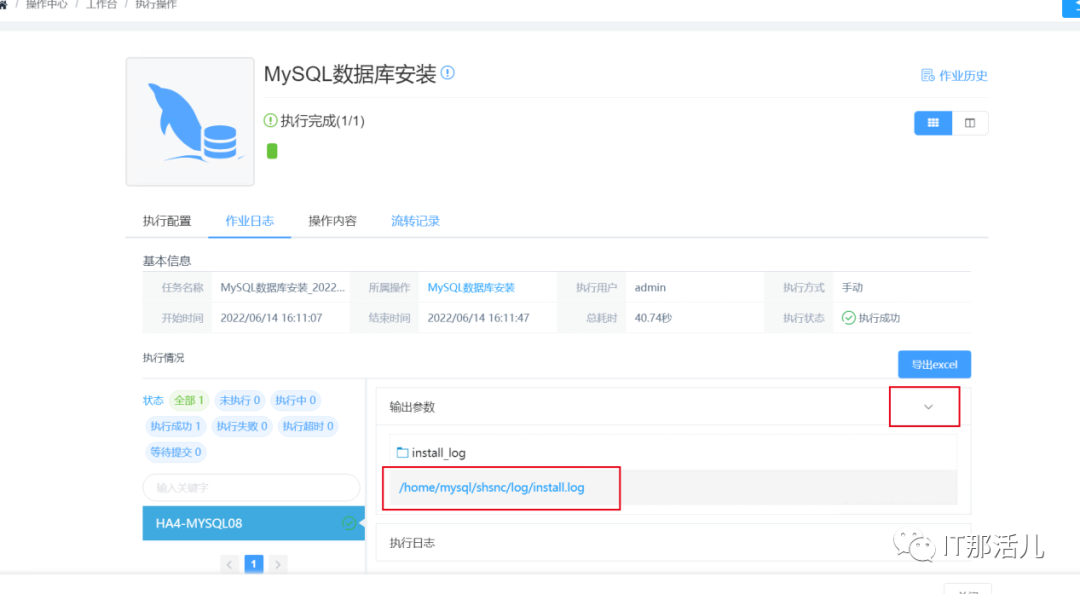Click the MySQL dolphin database thumbnail
This screenshot has height=594, width=1080.
tap(190, 122)
